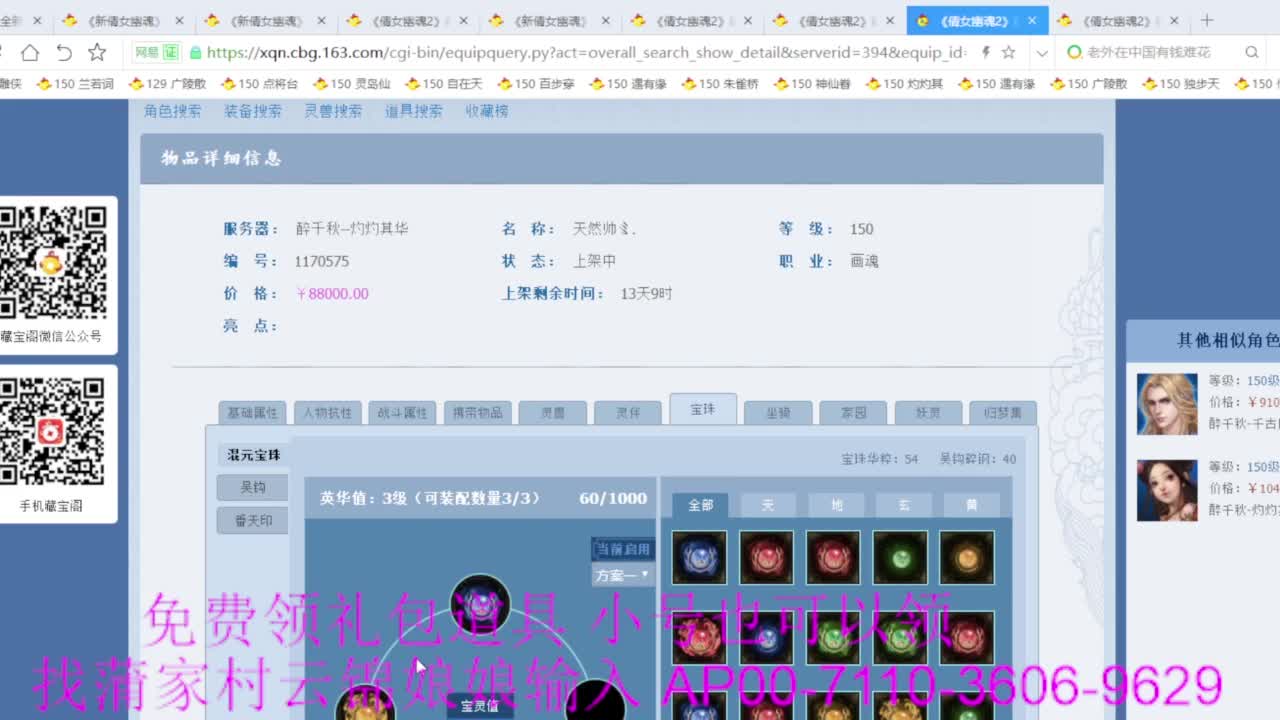1280x720 pixels.
Task: Go to 装备搜索 in page navigation
Action: point(252,111)
